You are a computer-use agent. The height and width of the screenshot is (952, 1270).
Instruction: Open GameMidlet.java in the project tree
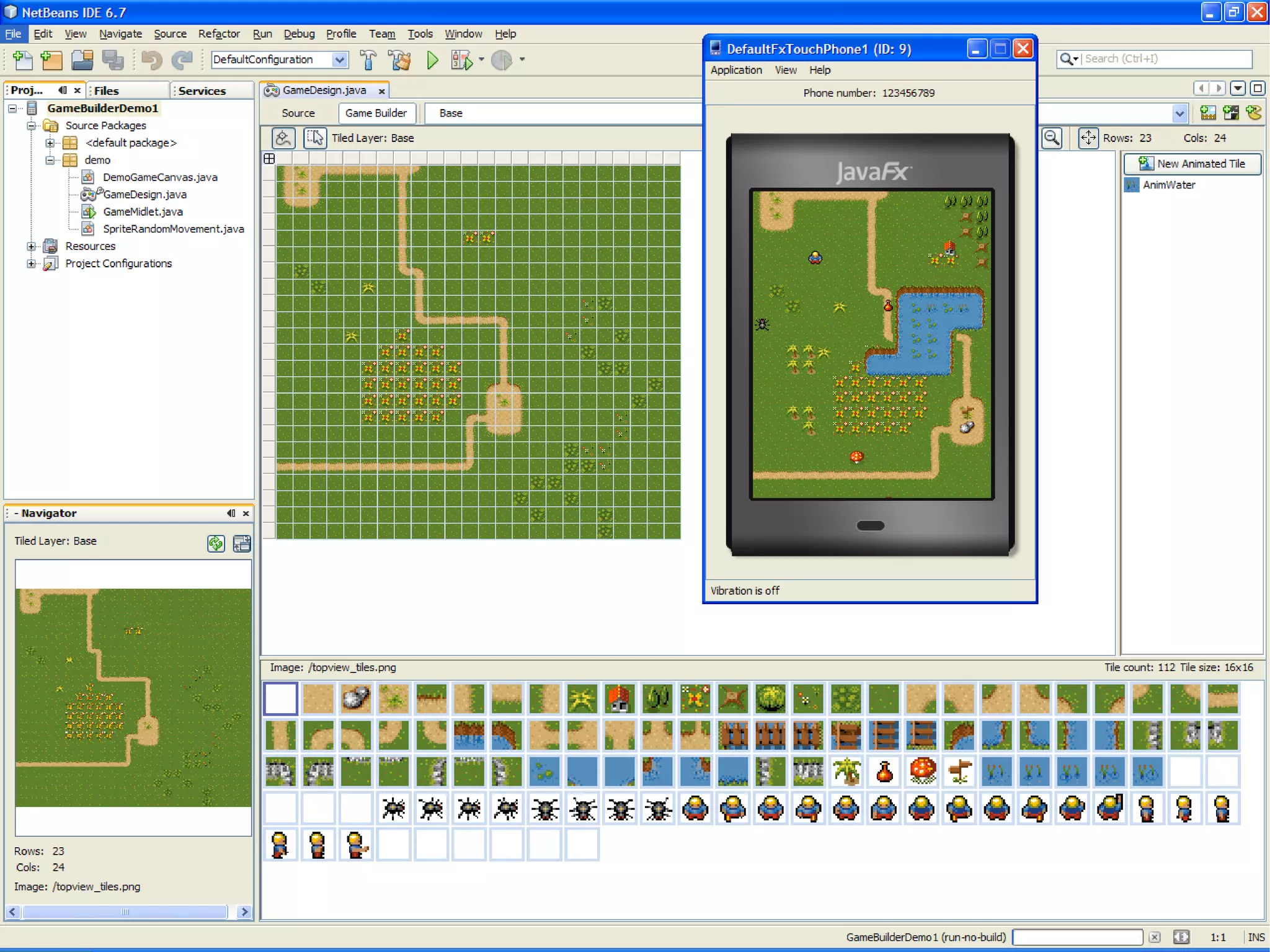point(143,211)
